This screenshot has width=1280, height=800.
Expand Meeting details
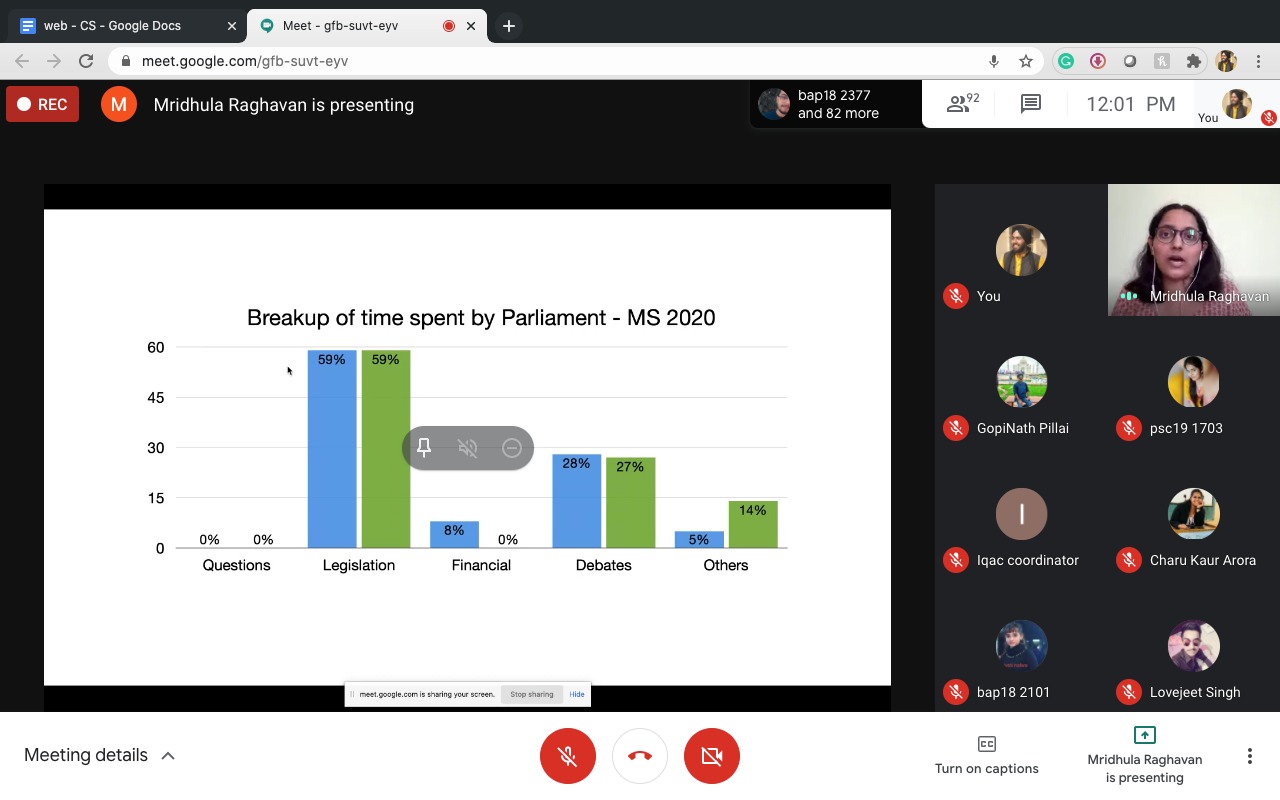(x=99, y=755)
